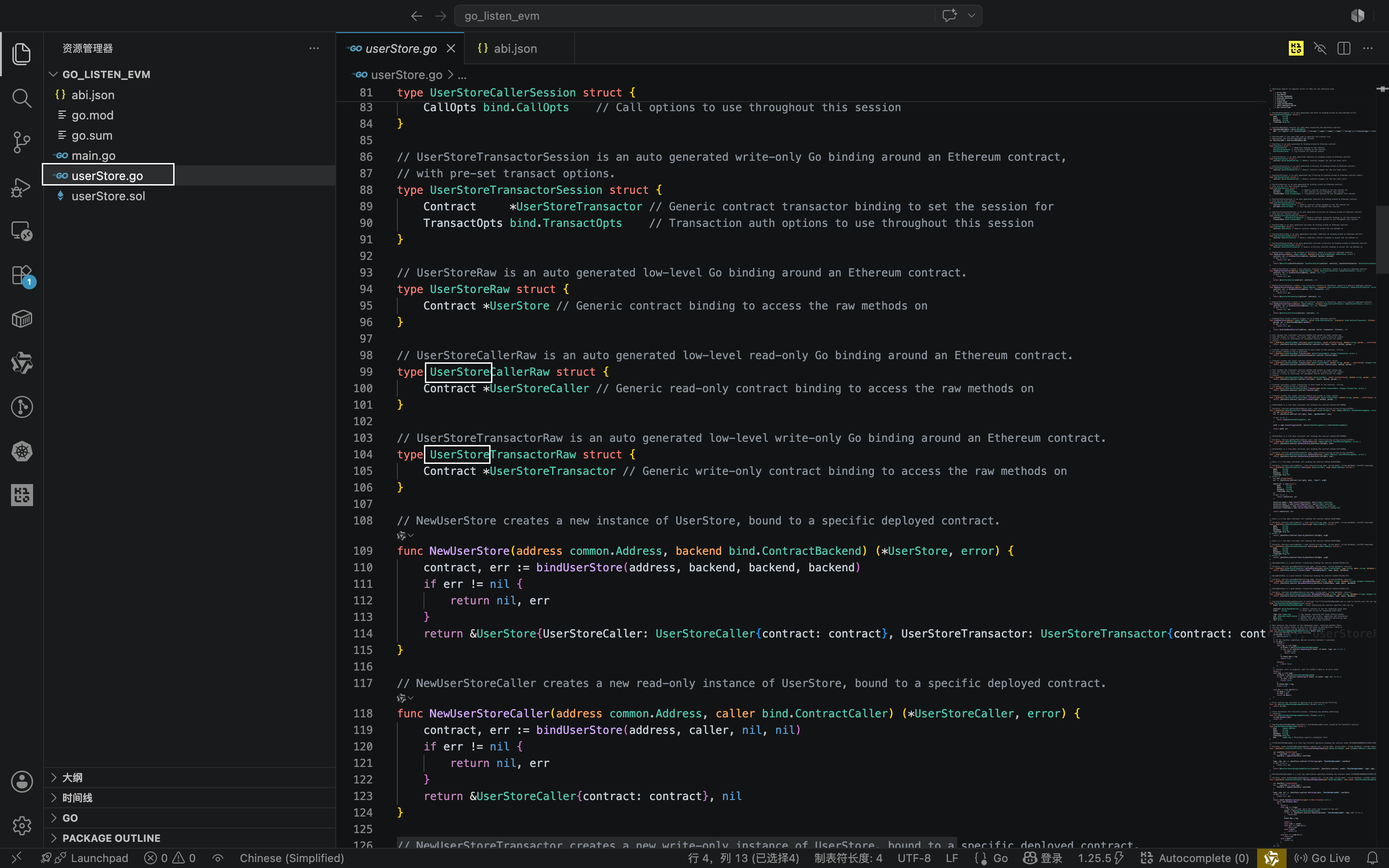Open userStore.sol in the file tree

[x=190, y=196]
